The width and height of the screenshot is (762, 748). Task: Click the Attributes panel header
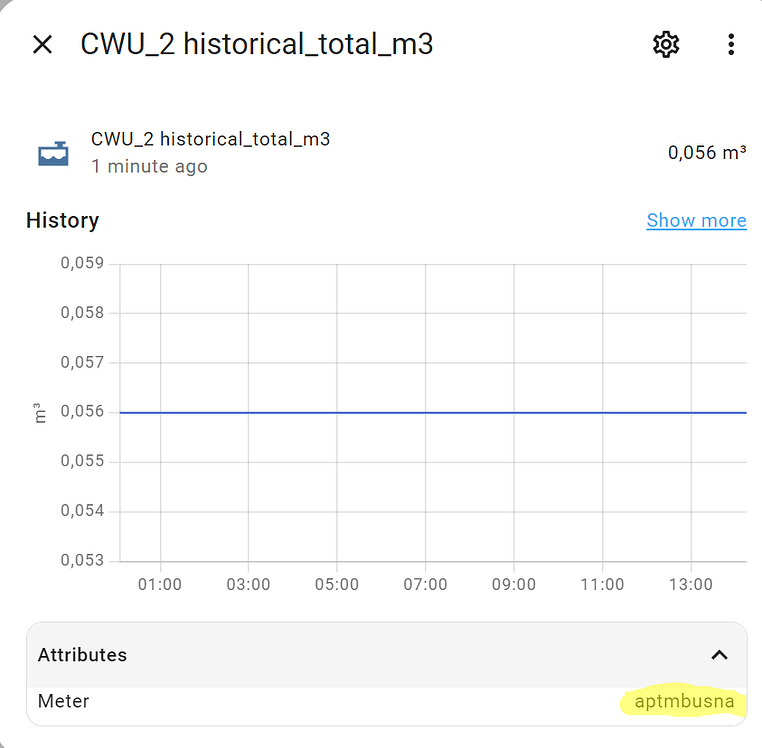tap(386, 655)
